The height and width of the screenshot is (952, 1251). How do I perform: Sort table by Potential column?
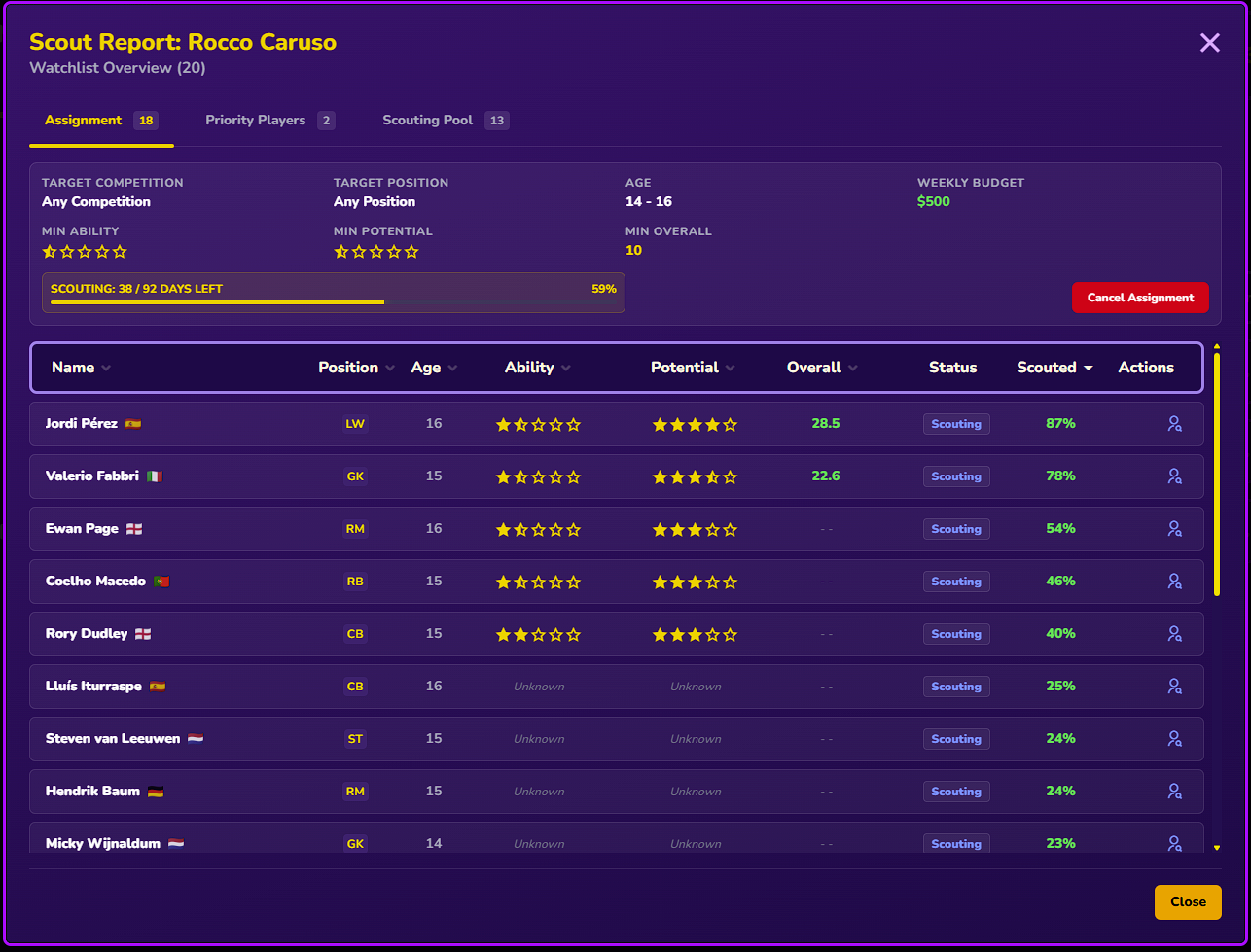click(x=693, y=368)
